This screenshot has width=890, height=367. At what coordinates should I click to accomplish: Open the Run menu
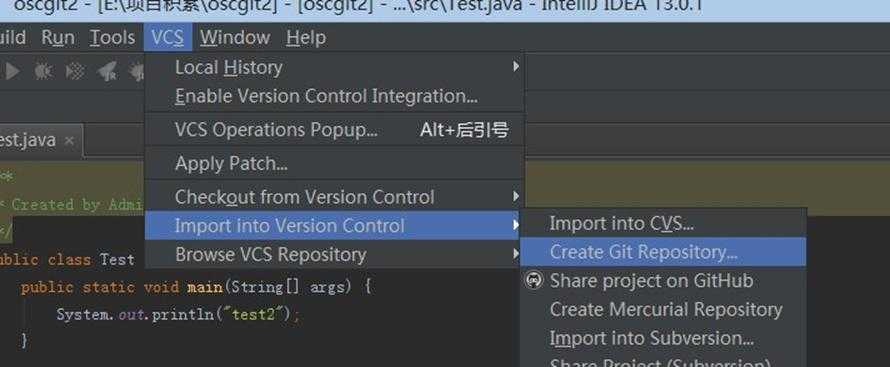[58, 37]
